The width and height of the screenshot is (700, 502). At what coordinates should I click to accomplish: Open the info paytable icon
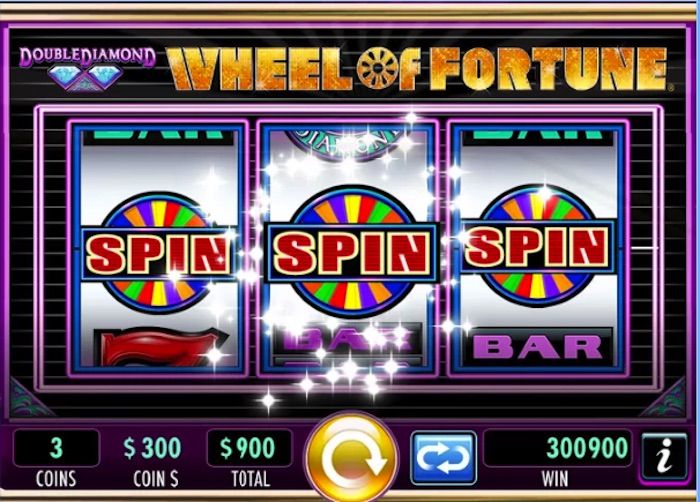[664, 456]
